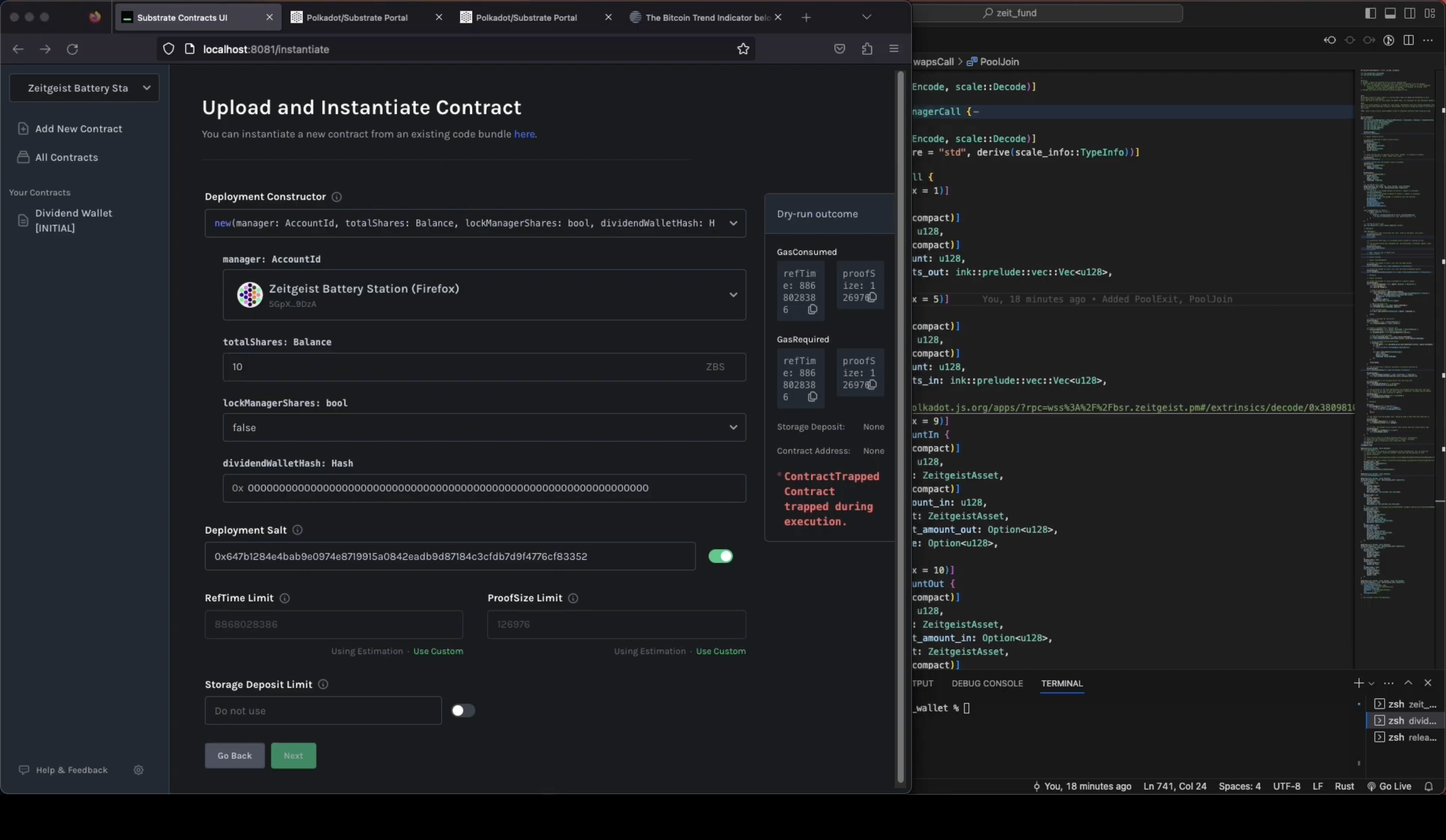
Task: Split the VS Code editor right
Action: [1408, 40]
